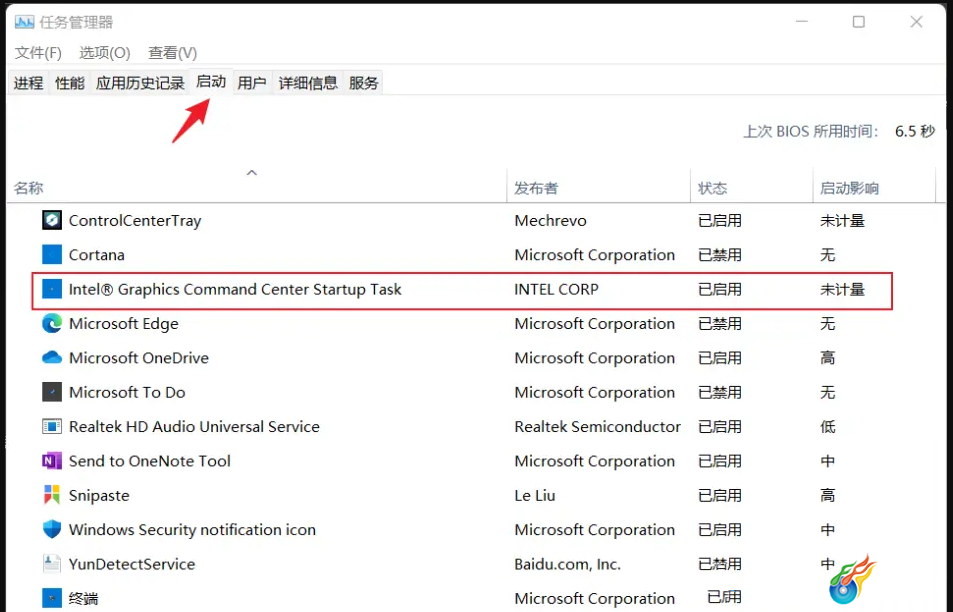Click the YunDetectService file icon
Viewport: 953px width, 612px height.
(x=52, y=564)
